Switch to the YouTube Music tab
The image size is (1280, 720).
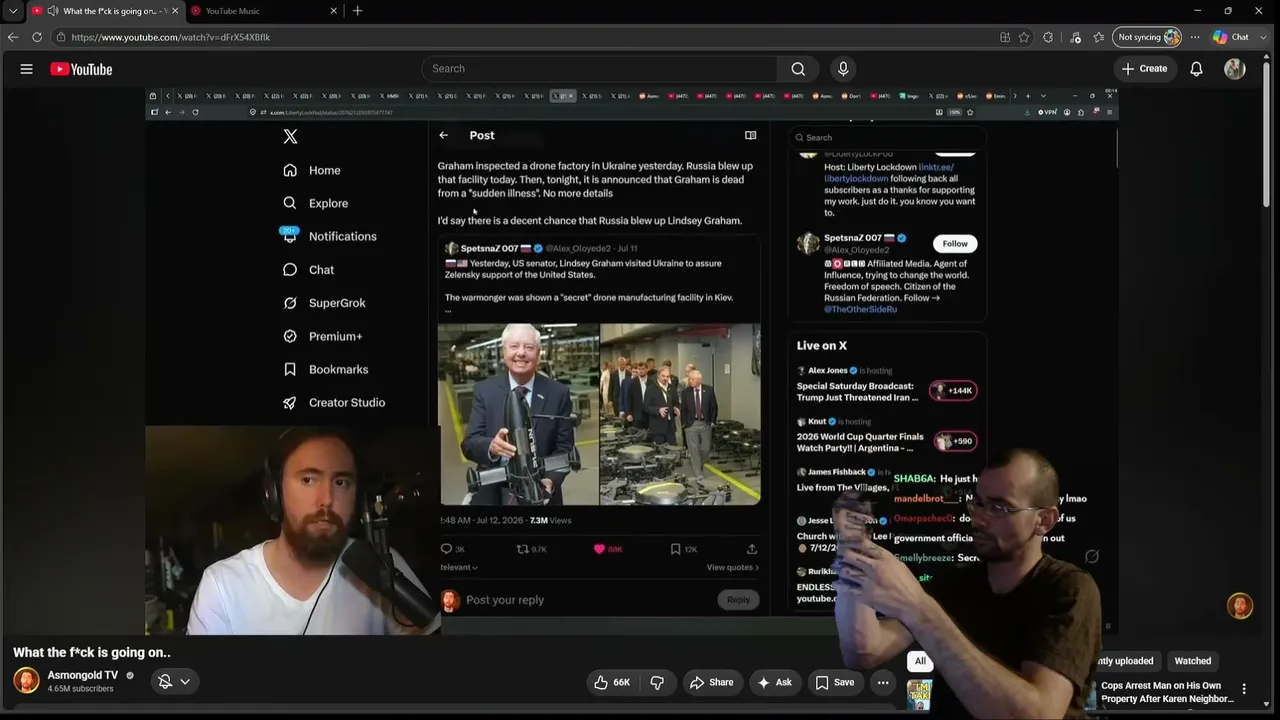265,11
